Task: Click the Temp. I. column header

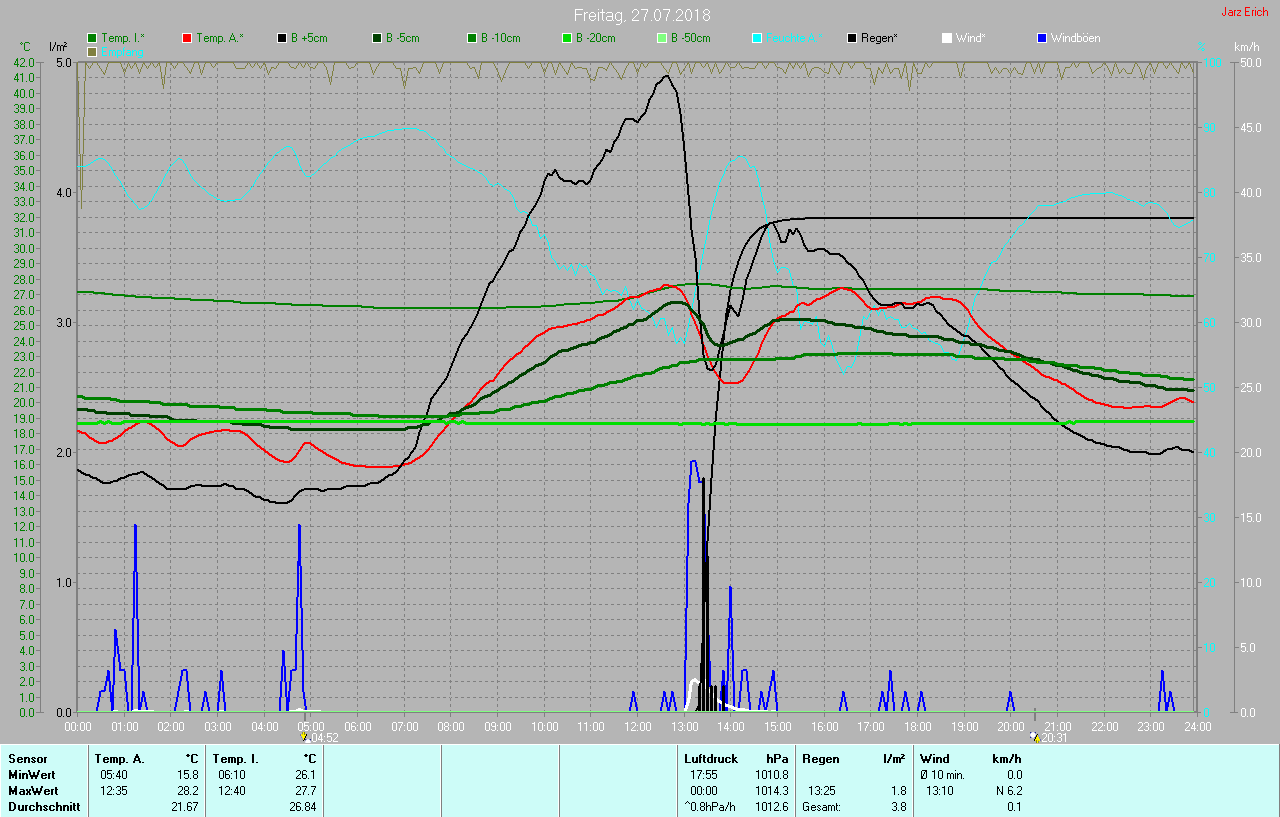Action: (x=236, y=759)
